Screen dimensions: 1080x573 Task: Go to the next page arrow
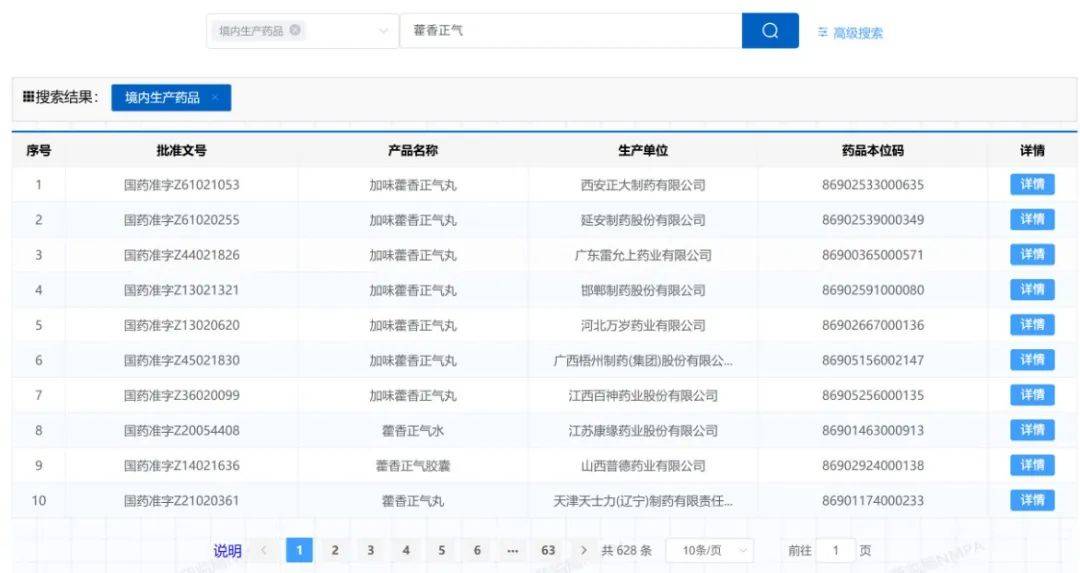coord(584,550)
